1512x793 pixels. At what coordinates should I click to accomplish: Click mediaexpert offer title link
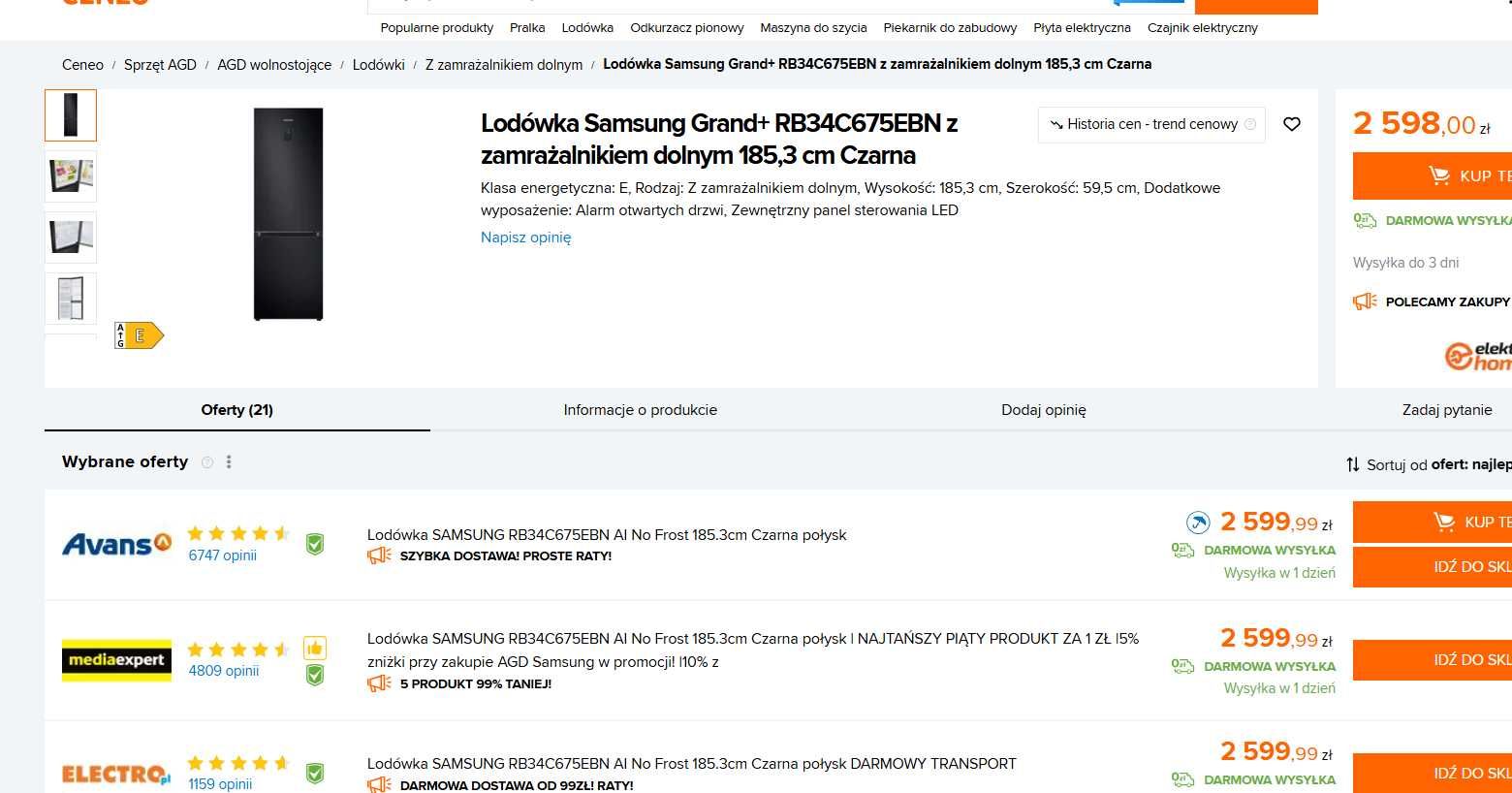tap(753, 650)
